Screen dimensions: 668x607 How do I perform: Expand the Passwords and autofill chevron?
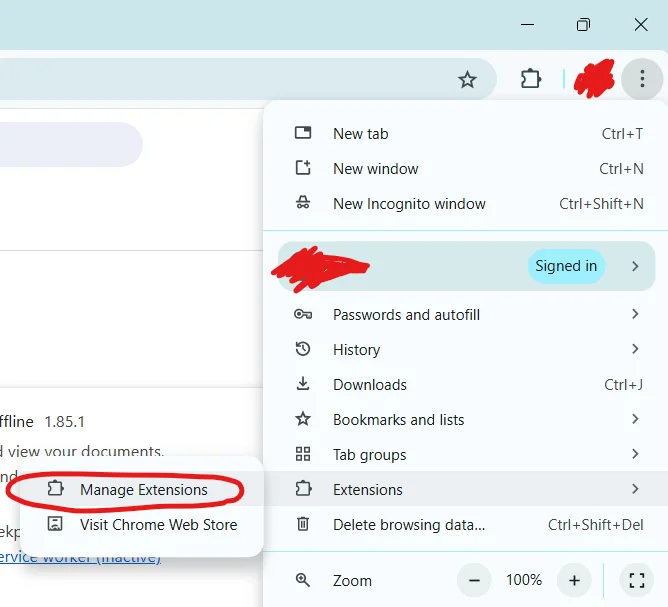pyautogui.click(x=635, y=314)
